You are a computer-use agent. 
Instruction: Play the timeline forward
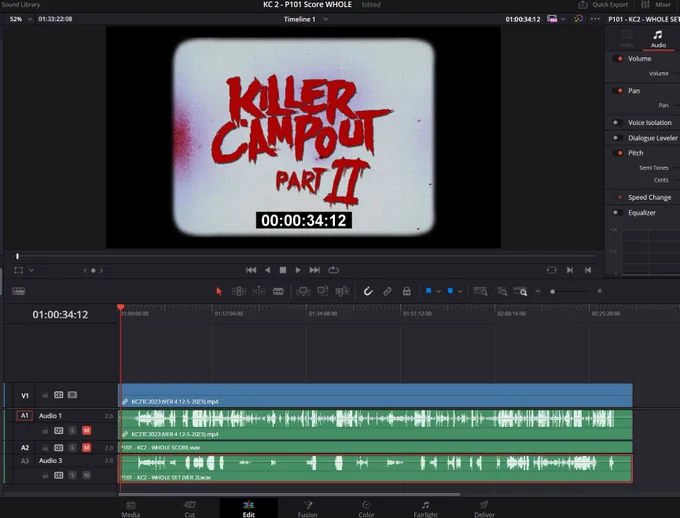298,270
